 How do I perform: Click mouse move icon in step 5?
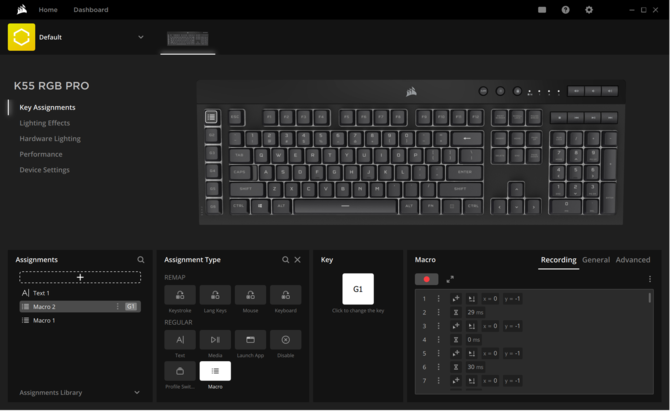tap(456, 353)
